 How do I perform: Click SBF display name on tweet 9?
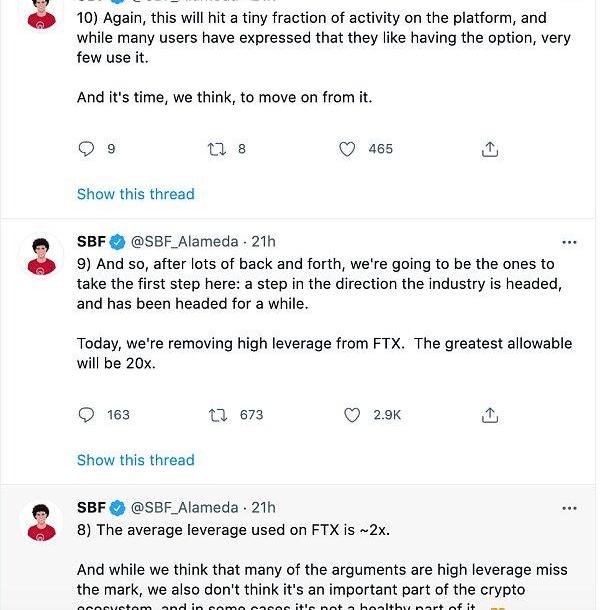tap(91, 241)
